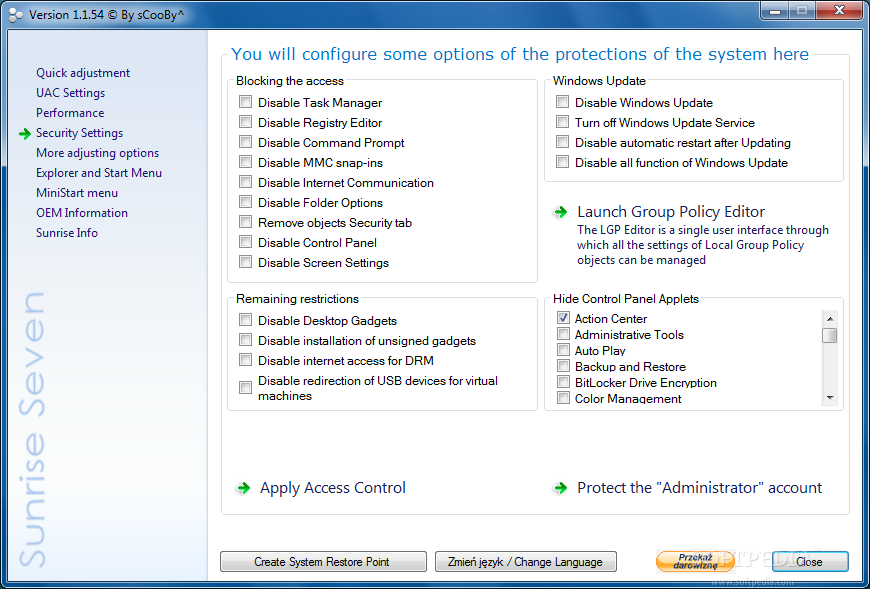Tick Auto Play applet checkbox
Viewport: 870px width, 589px height.
[x=563, y=350]
